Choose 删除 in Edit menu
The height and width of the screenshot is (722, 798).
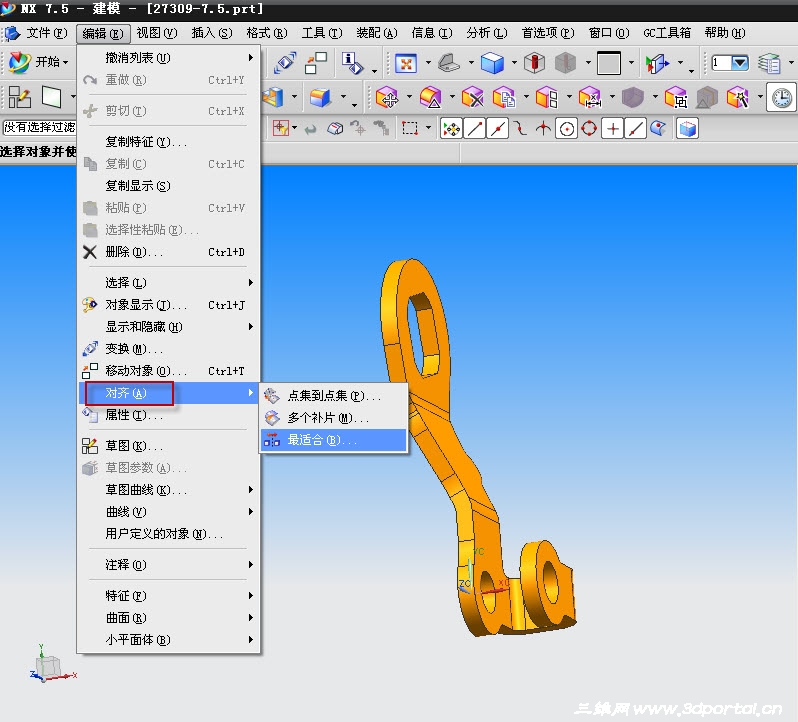[x=168, y=252]
